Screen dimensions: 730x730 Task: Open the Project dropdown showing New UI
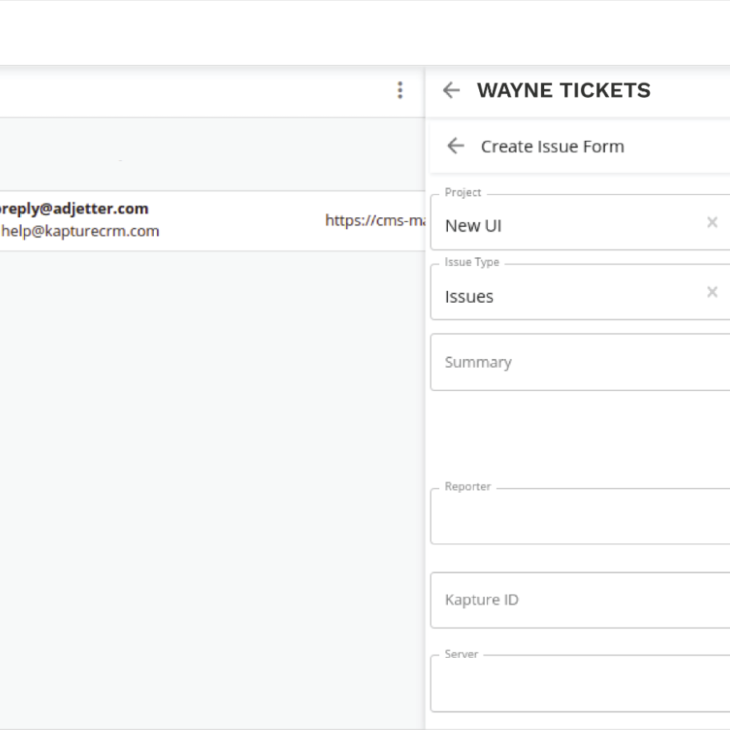click(x=580, y=223)
